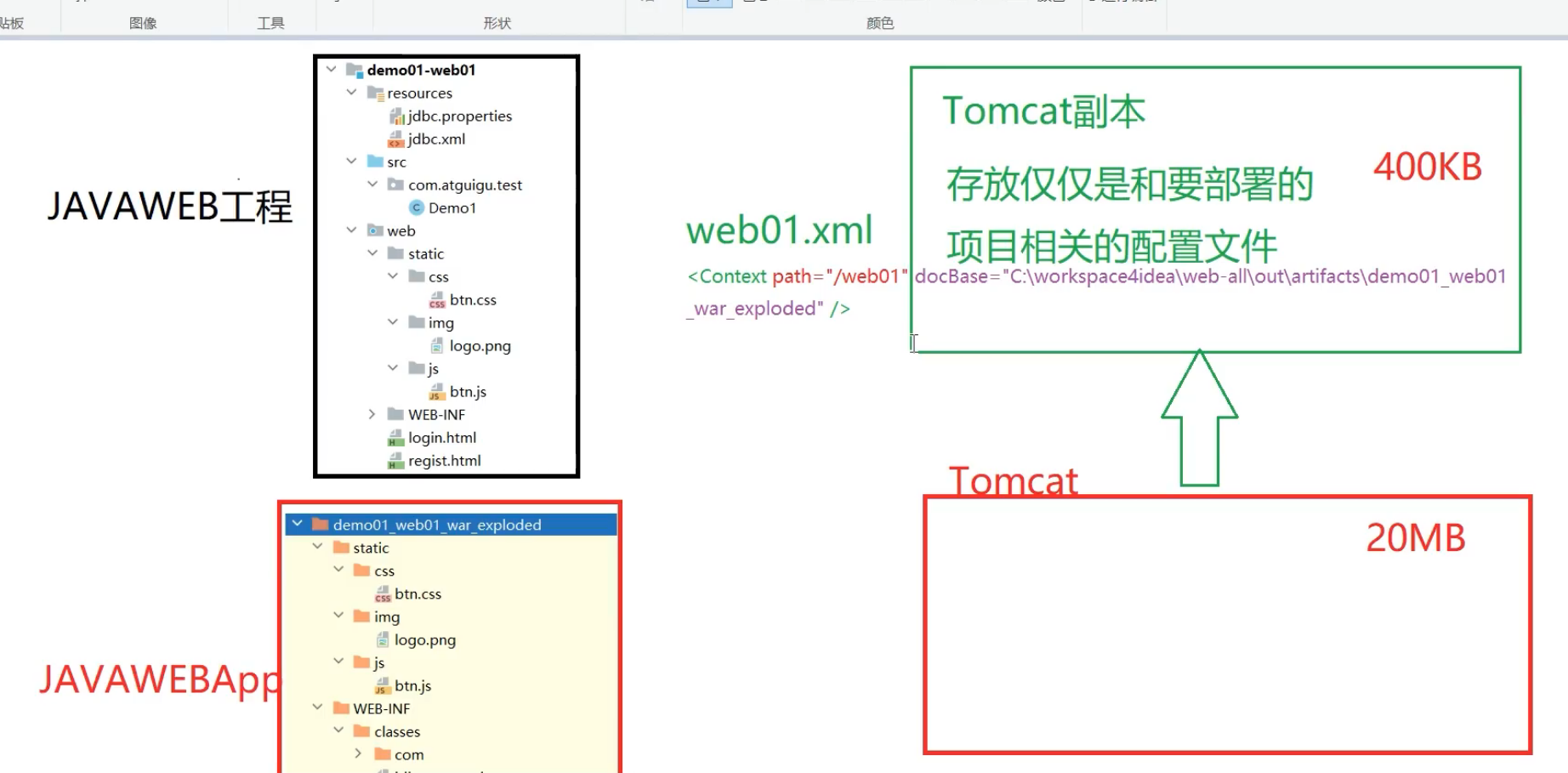The width and height of the screenshot is (1568, 773).
Task: Collapse css folder in war_exploded tree
Action: coord(338,570)
